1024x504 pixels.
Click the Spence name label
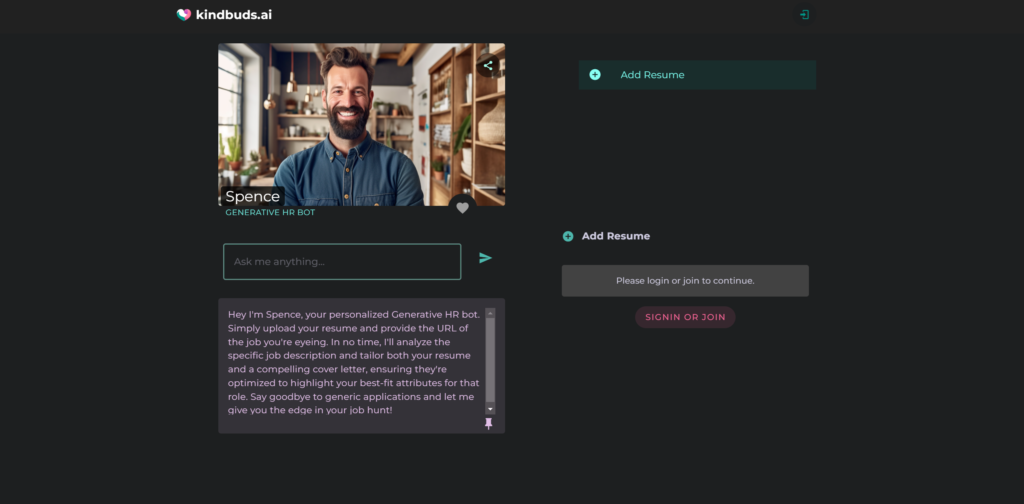point(252,197)
